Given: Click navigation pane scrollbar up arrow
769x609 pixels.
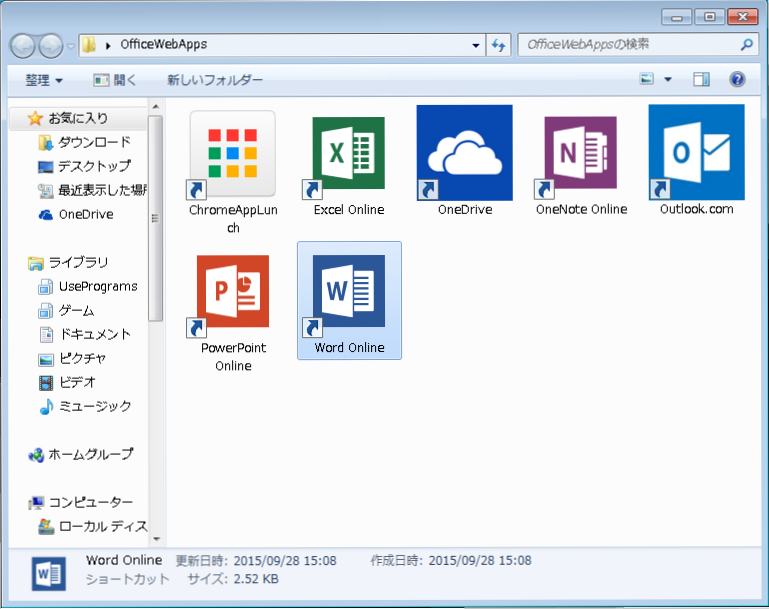Looking at the screenshot, I should click(x=156, y=106).
